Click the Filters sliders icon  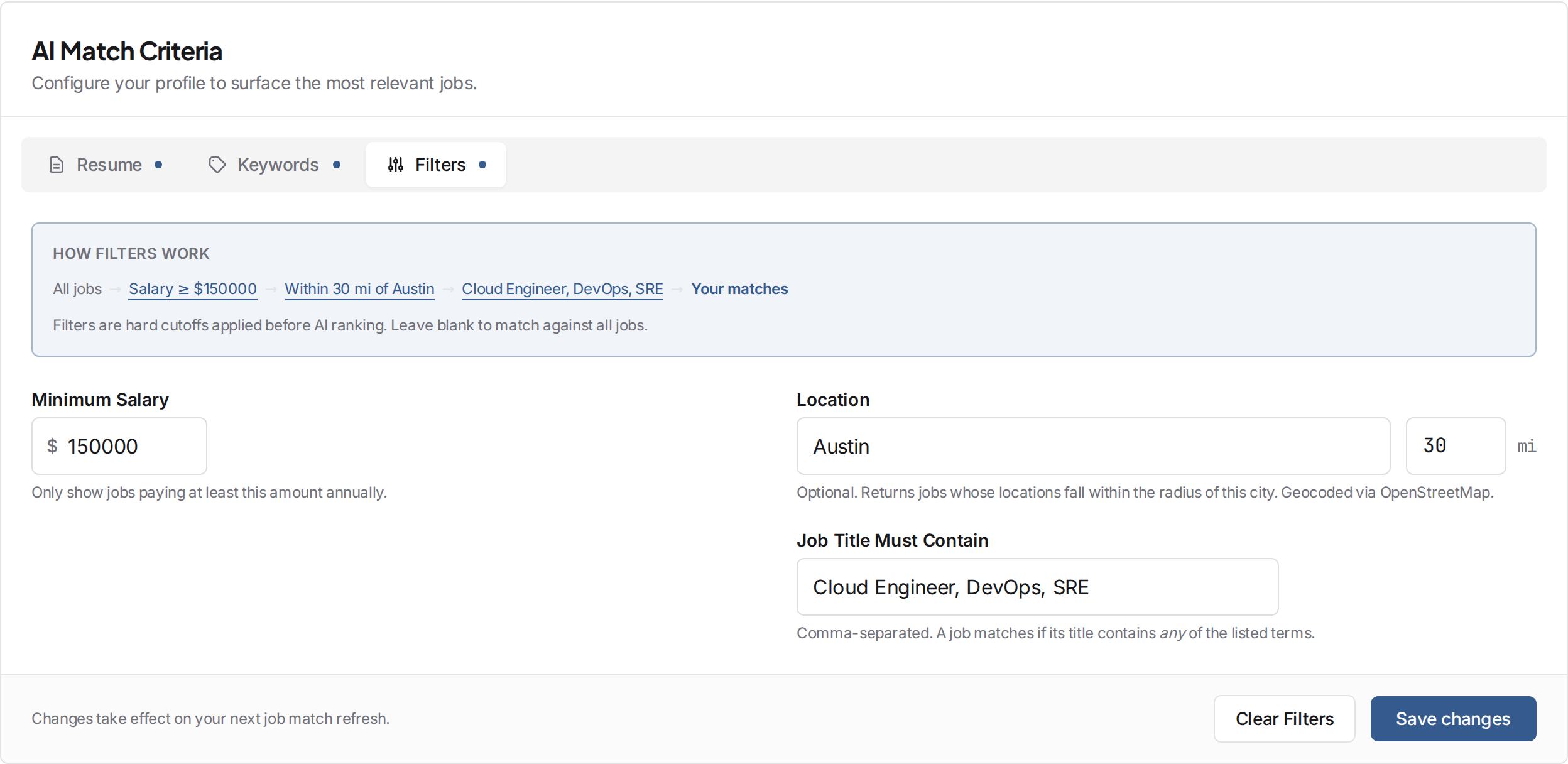pos(396,165)
